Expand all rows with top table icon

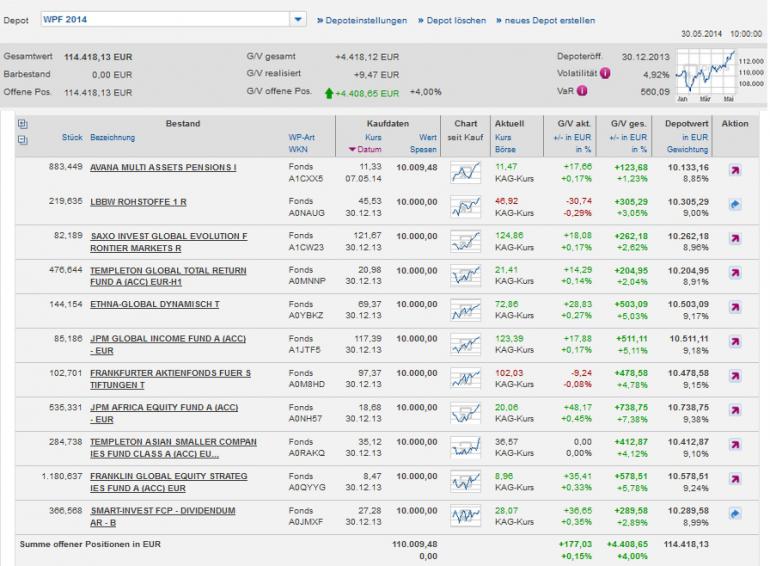click(23, 124)
